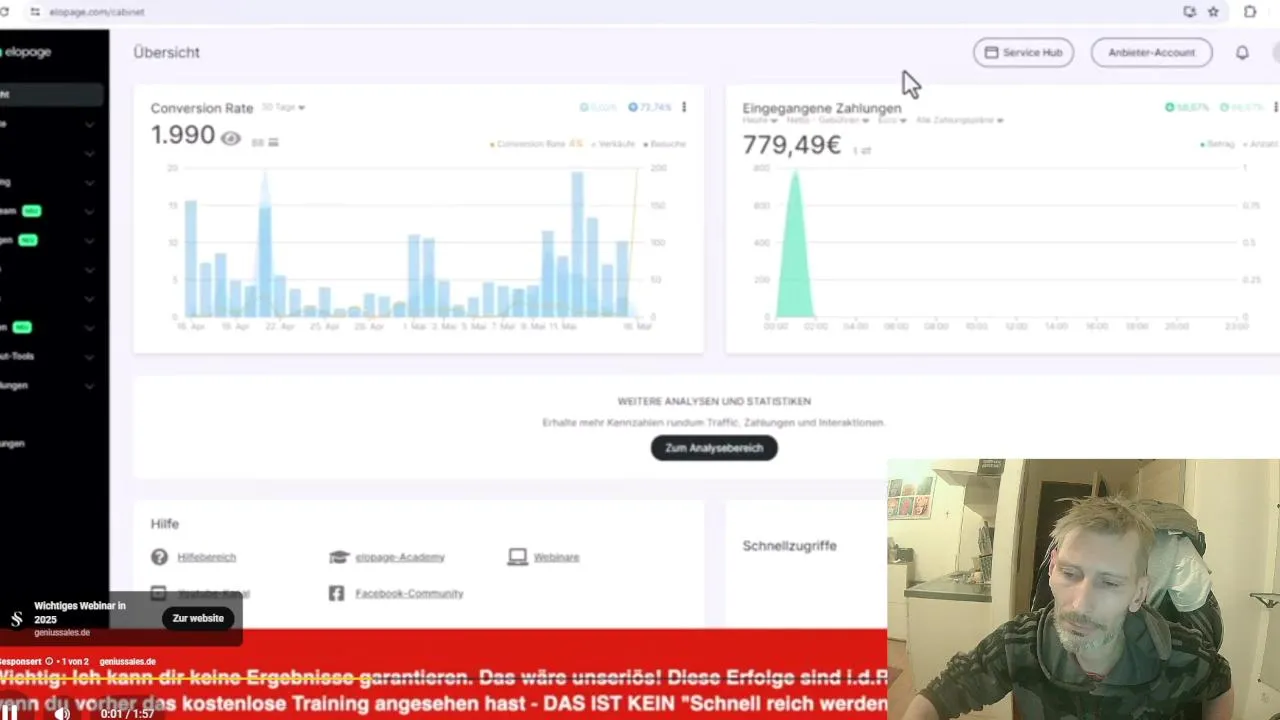Image resolution: width=1280 pixels, height=720 pixels.
Task: Click the Hilfe section heading
Action: 165,524
